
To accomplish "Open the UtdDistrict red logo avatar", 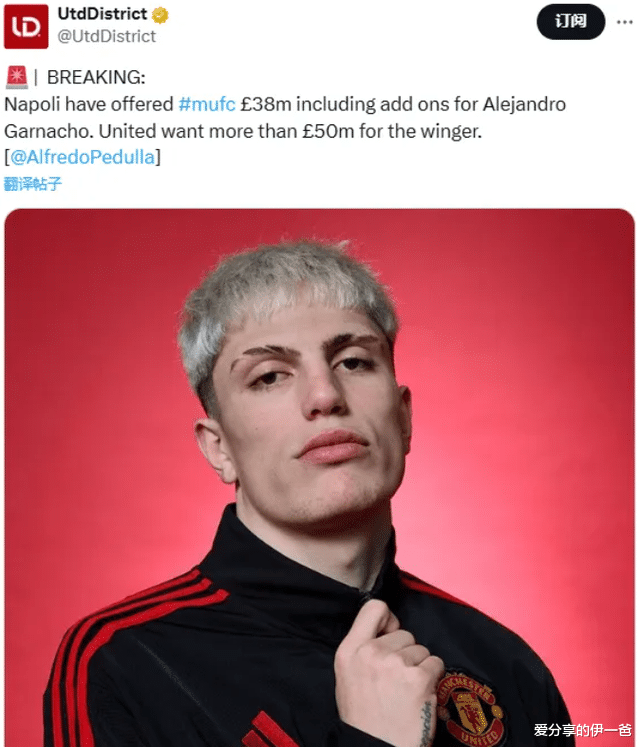I will (x=26, y=26).
